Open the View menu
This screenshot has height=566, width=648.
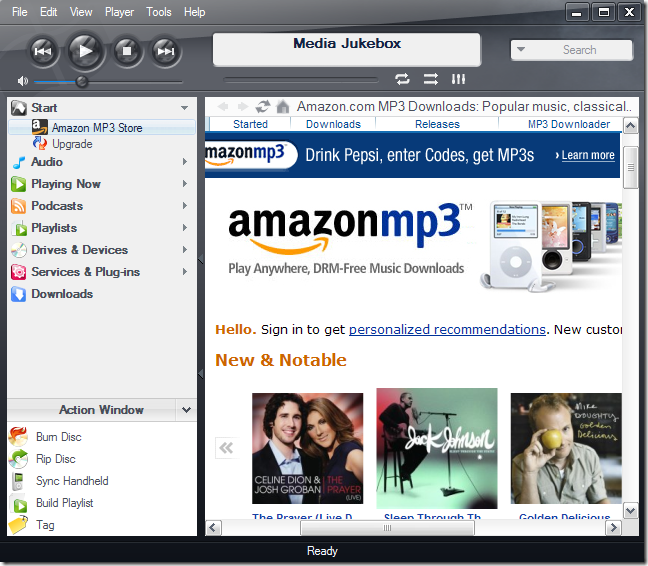tap(81, 12)
